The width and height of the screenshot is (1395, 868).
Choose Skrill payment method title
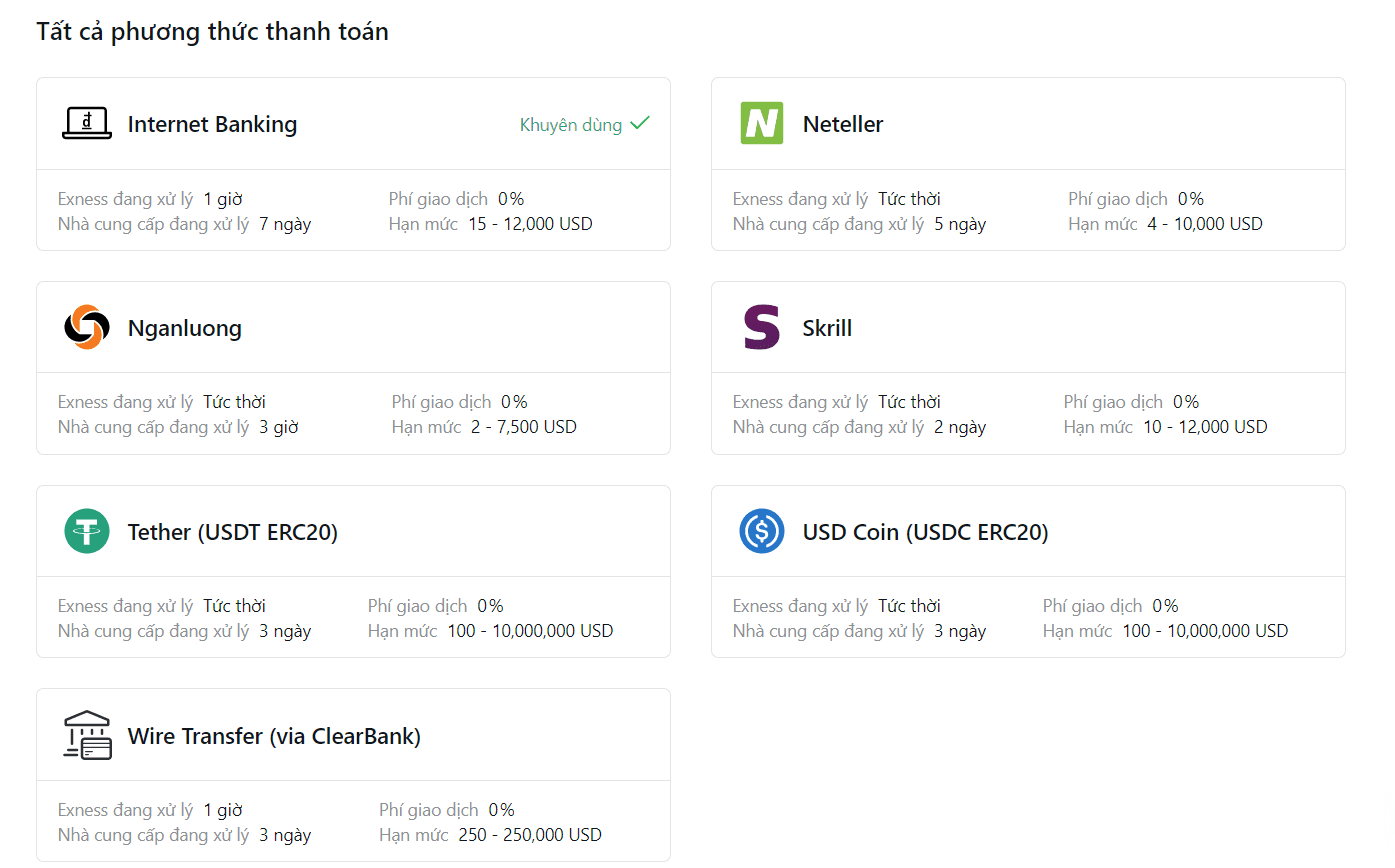point(827,328)
